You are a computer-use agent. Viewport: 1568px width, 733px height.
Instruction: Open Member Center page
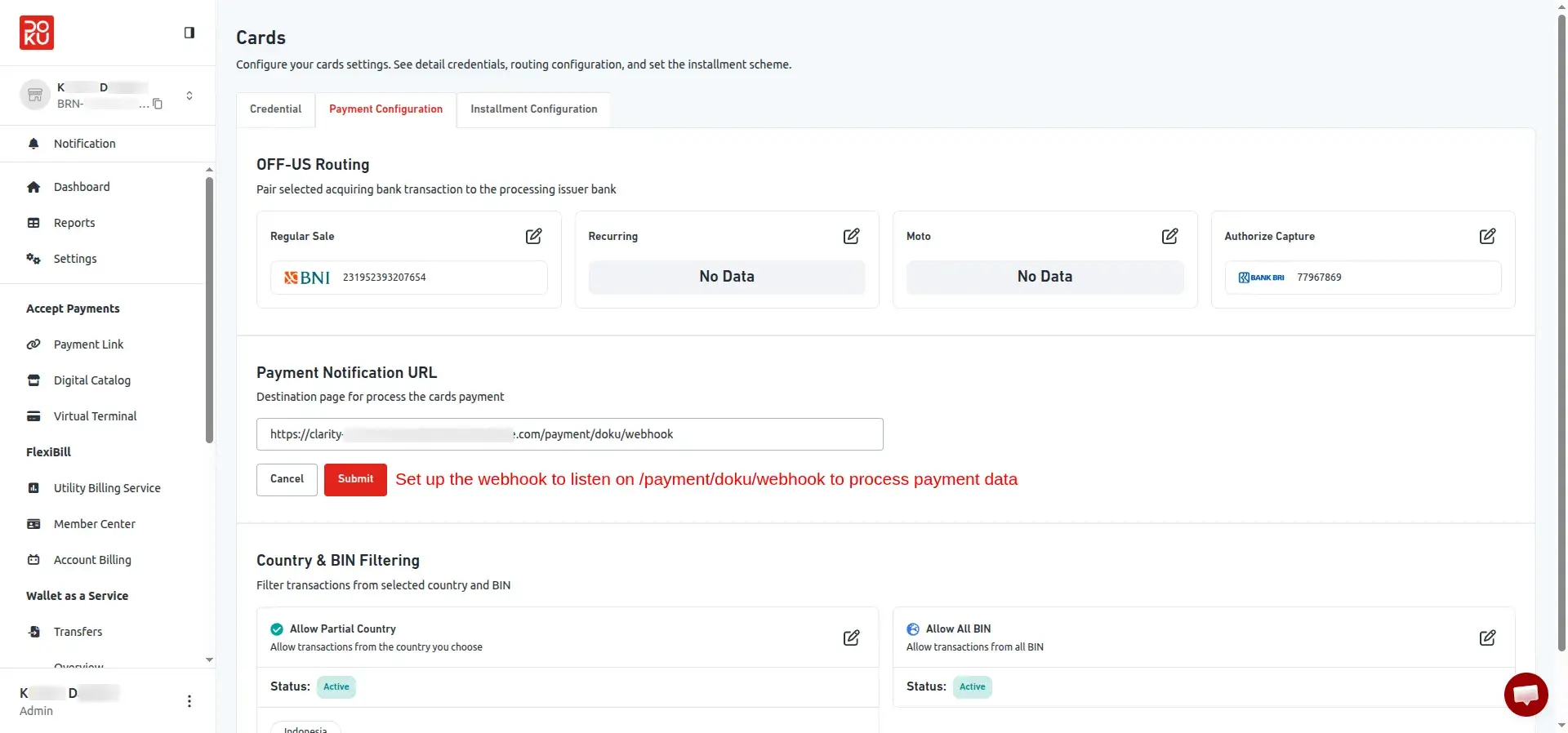click(95, 524)
